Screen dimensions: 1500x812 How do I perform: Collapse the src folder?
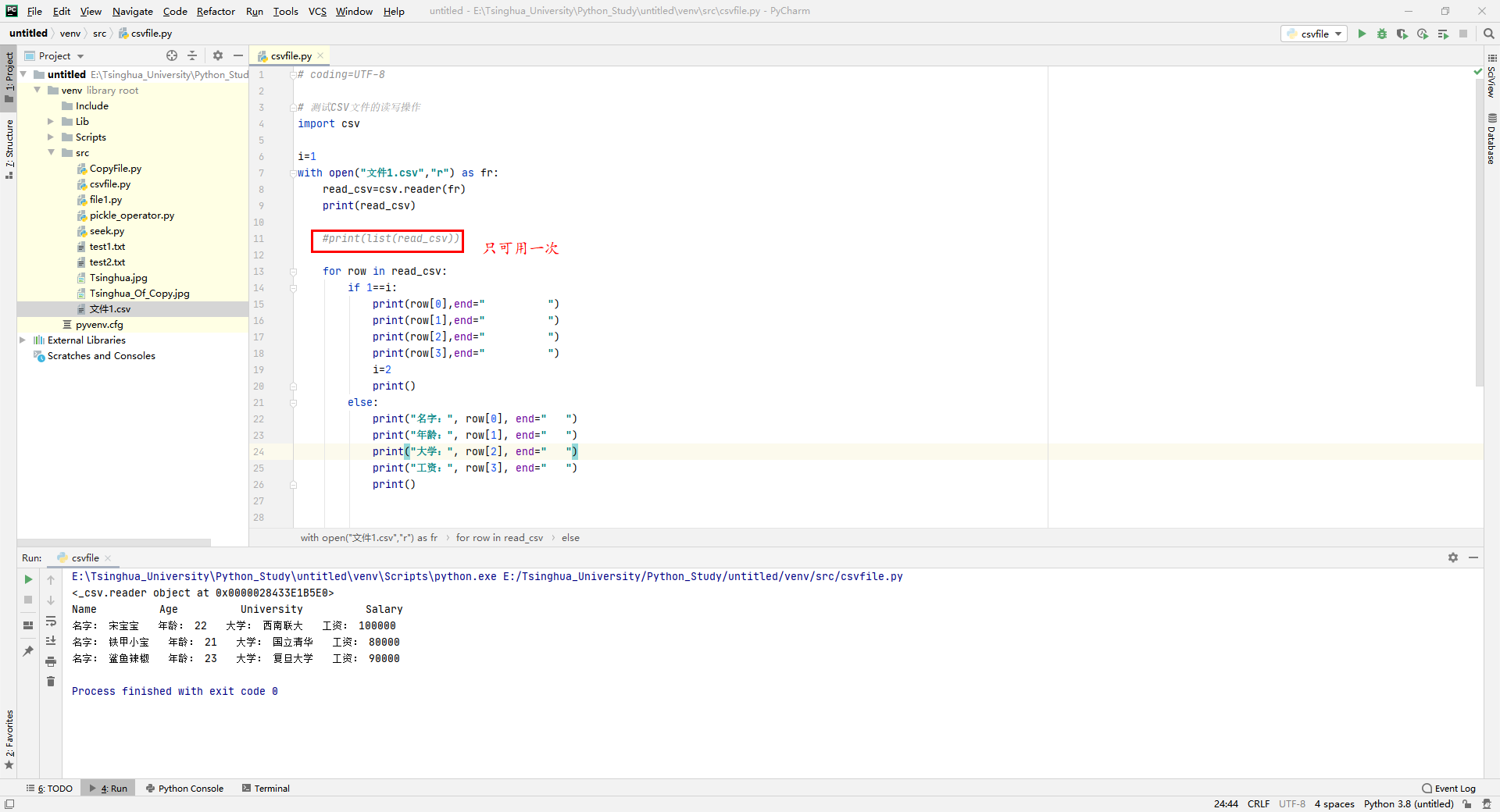click(x=52, y=152)
